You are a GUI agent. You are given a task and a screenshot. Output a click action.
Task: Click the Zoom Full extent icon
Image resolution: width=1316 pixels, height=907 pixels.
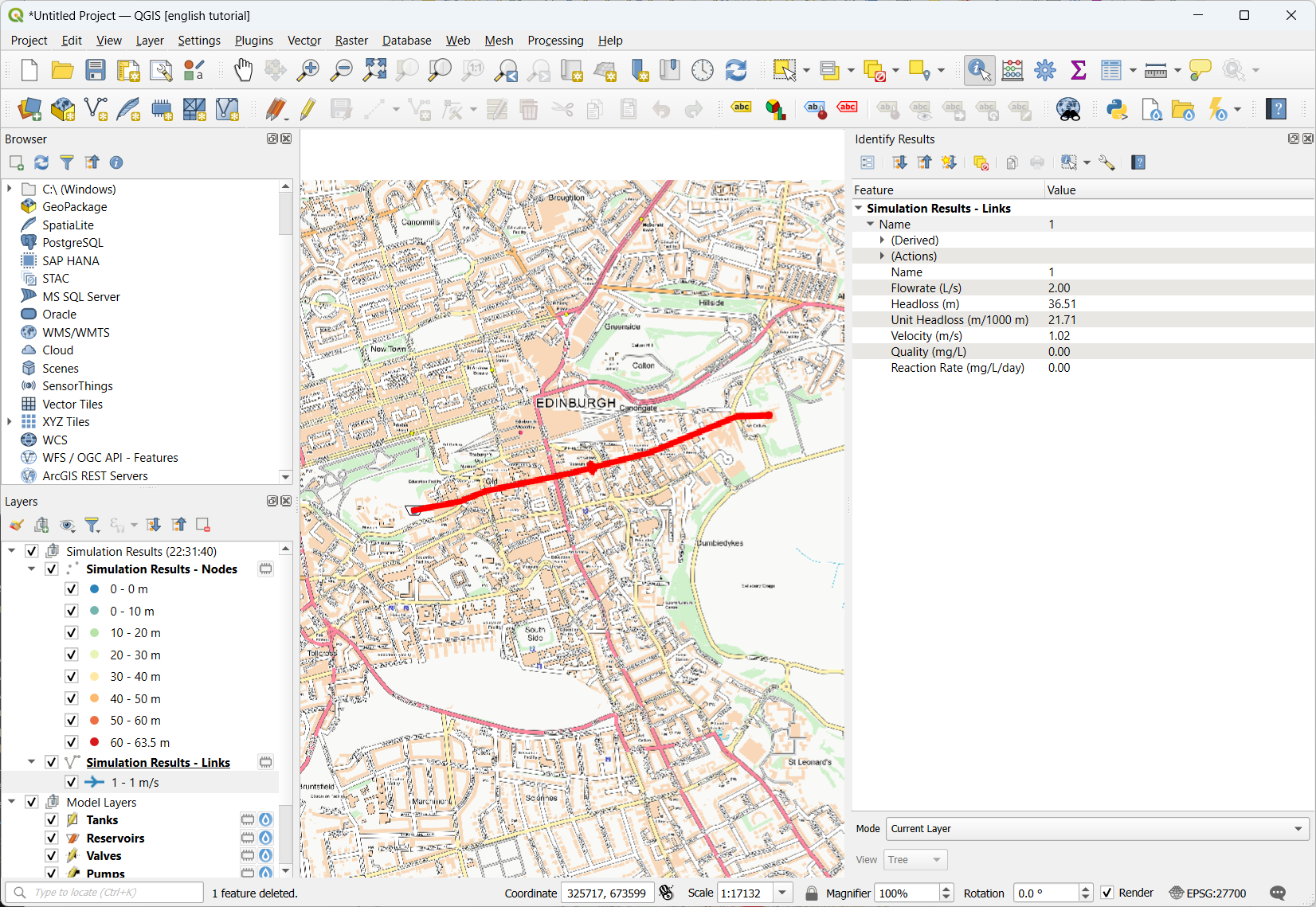click(374, 70)
